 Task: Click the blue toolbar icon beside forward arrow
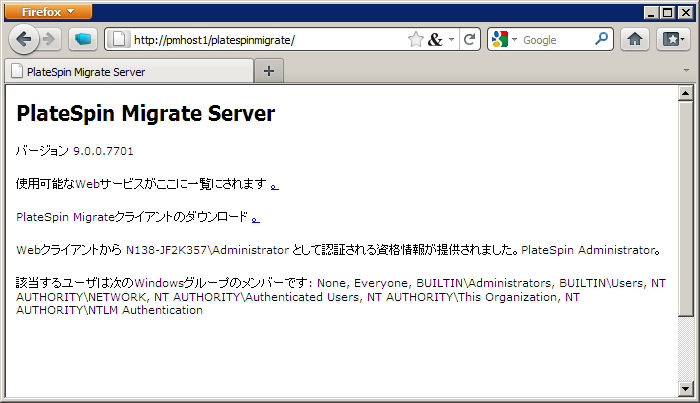pos(83,40)
